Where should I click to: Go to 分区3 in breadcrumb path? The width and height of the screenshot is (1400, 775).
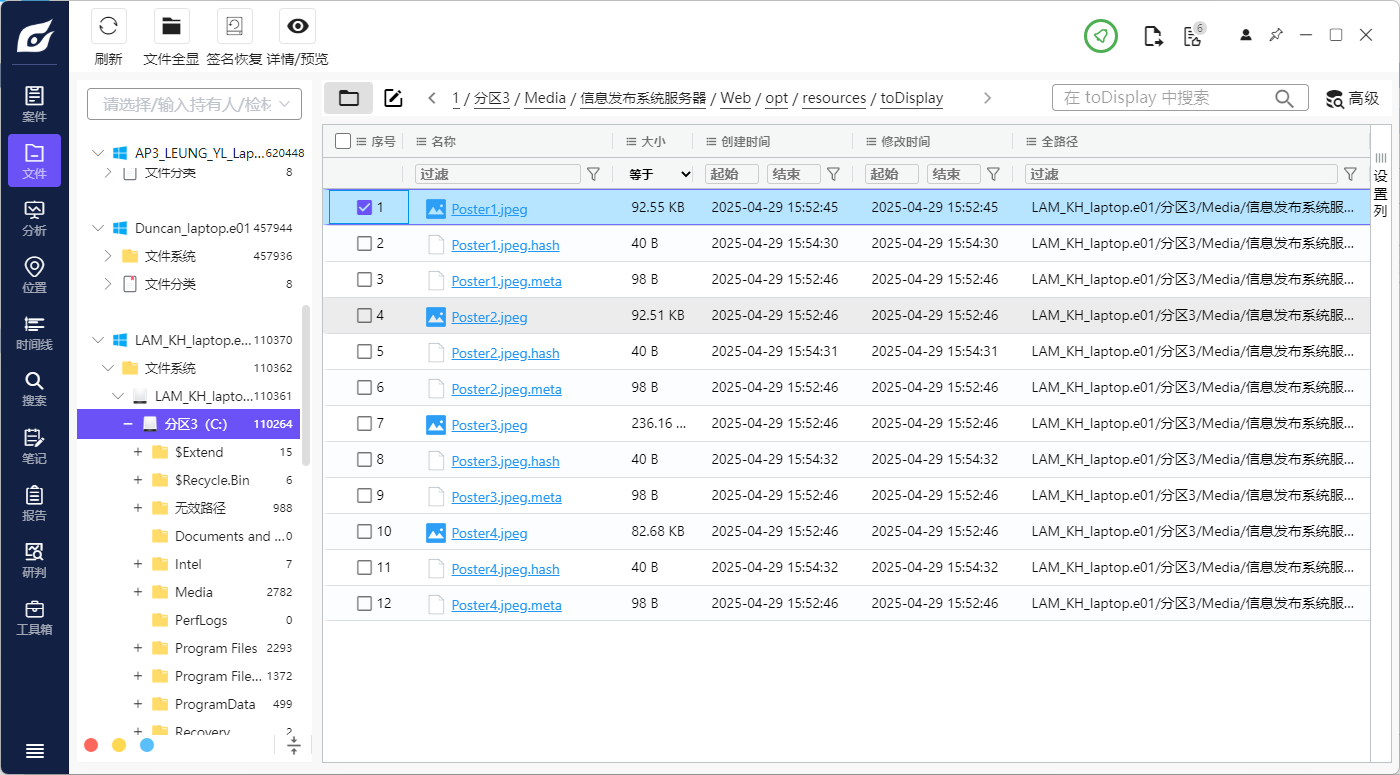pos(492,98)
